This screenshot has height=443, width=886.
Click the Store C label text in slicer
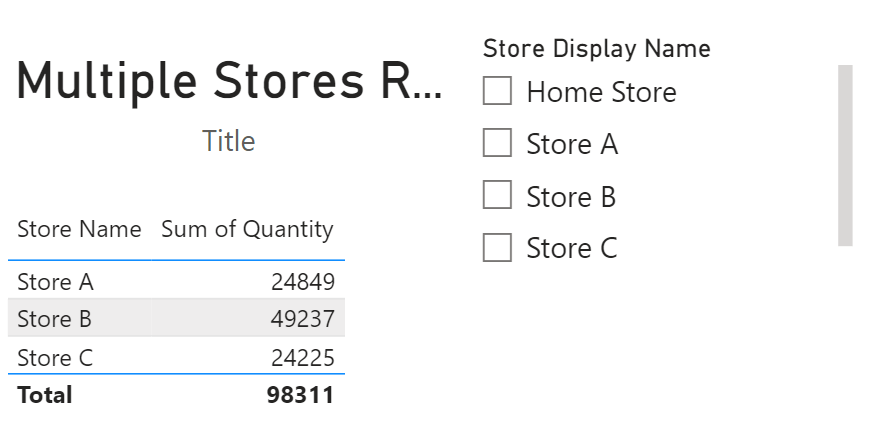[572, 249]
